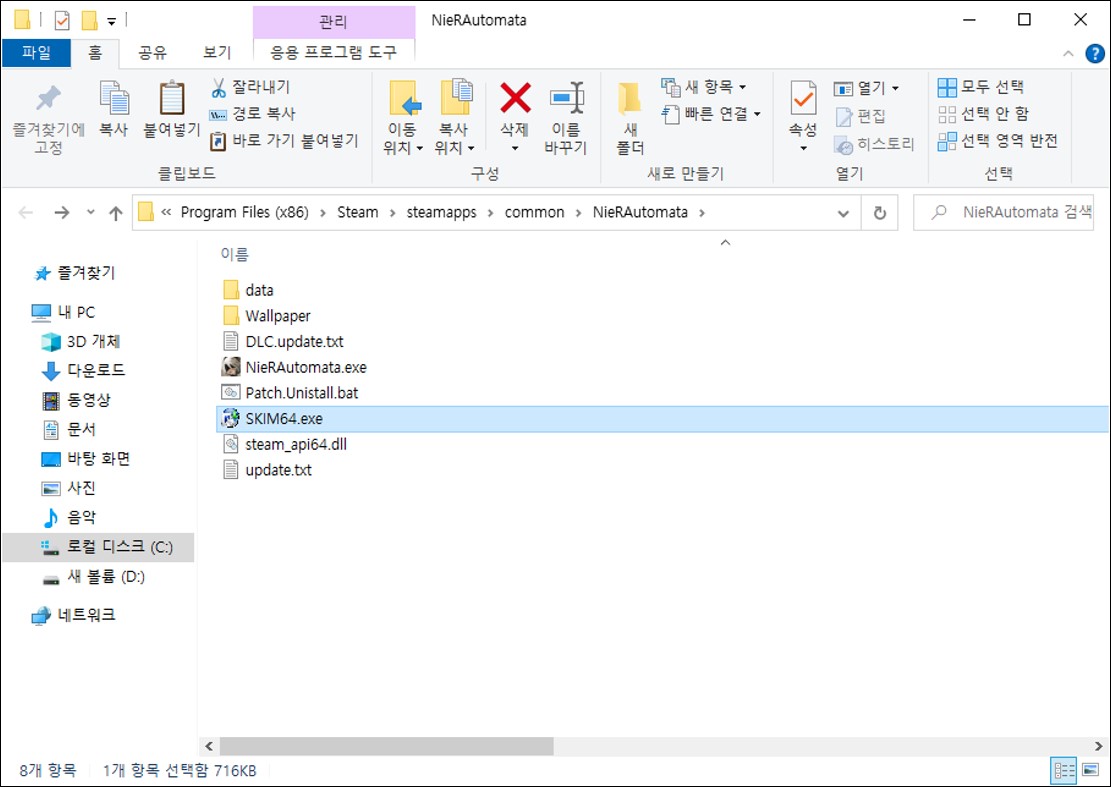The image size is (1111, 787).
Task: Select 내 PC in navigation pane
Action: pos(63,312)
